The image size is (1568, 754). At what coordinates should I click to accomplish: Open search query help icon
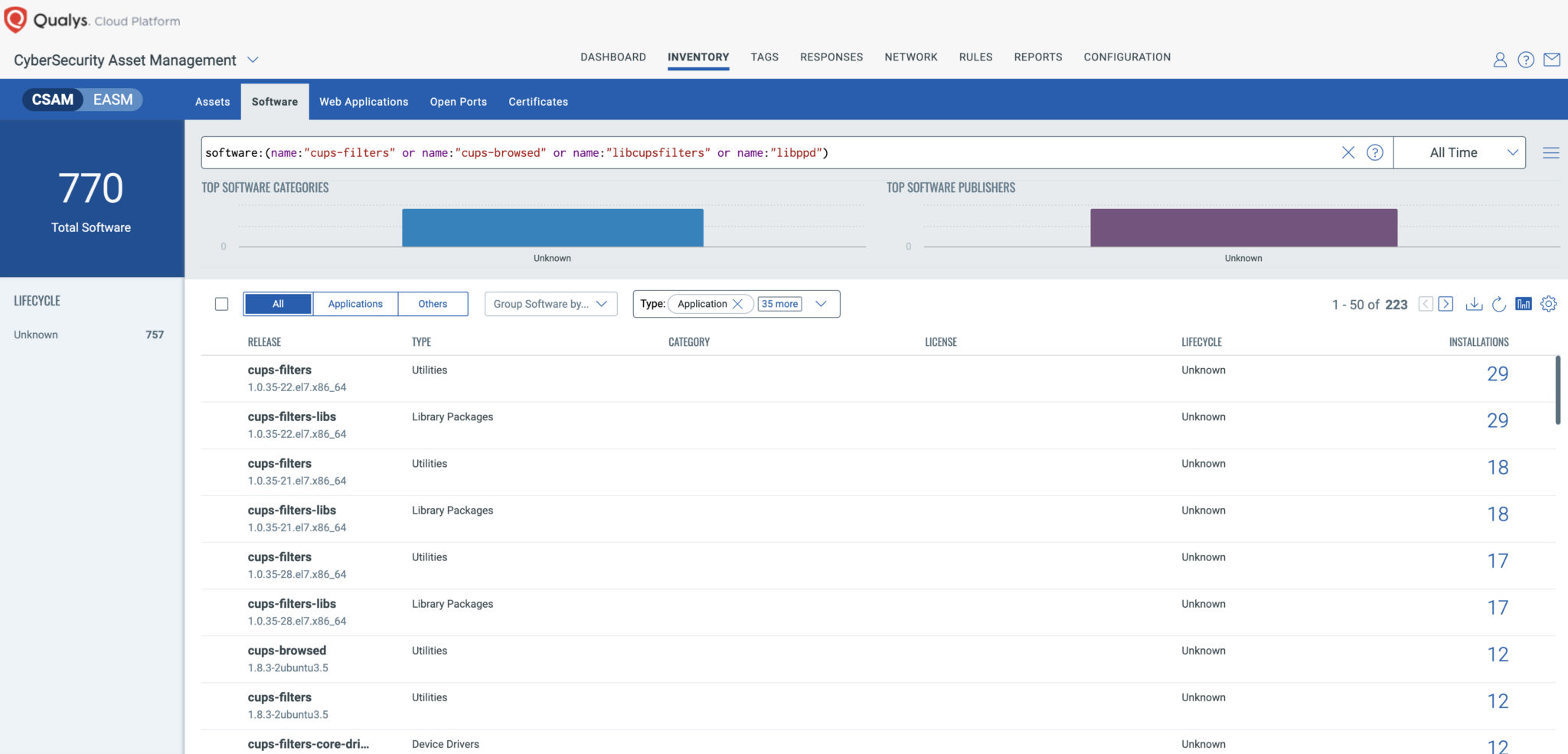1375,152
